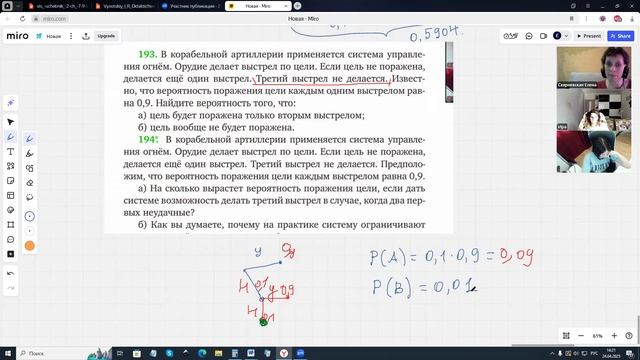Viewport: 640px width, 360px height.
Task: Open more apps plus tool
Action: [x=11, y=254]
